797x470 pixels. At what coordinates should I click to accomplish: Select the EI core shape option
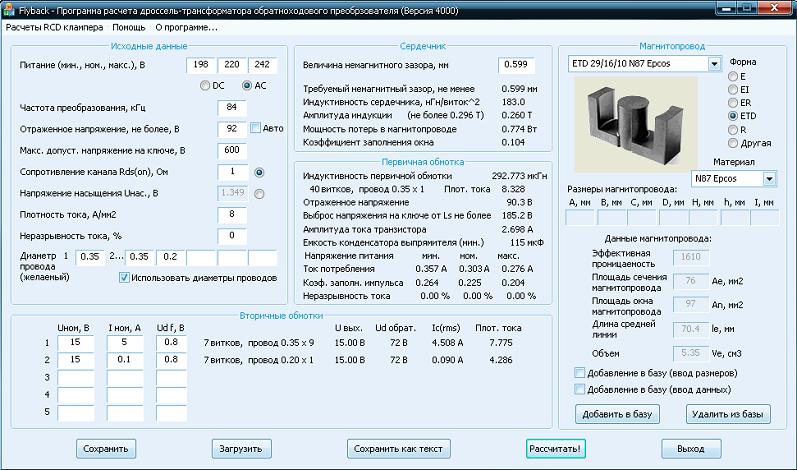click(x=735, y=89)
